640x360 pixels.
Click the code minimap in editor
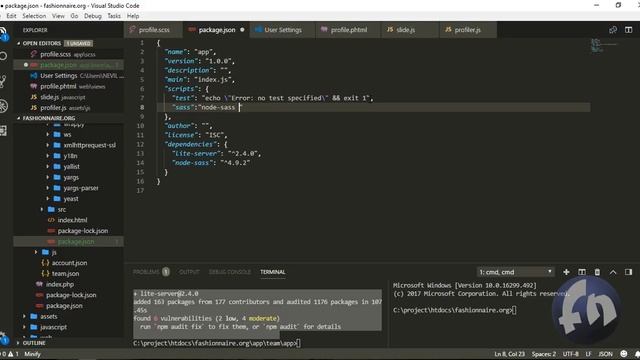click(606, 45)
